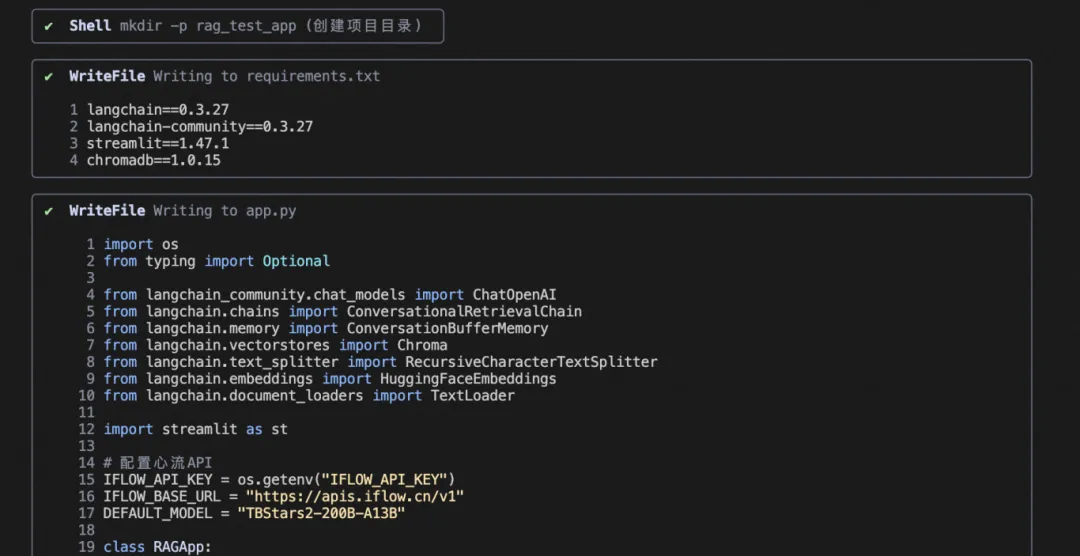This screenshot has height=556, width=1080.
Task: Click the # 配置心流API comment line
Action: point(158,463)
